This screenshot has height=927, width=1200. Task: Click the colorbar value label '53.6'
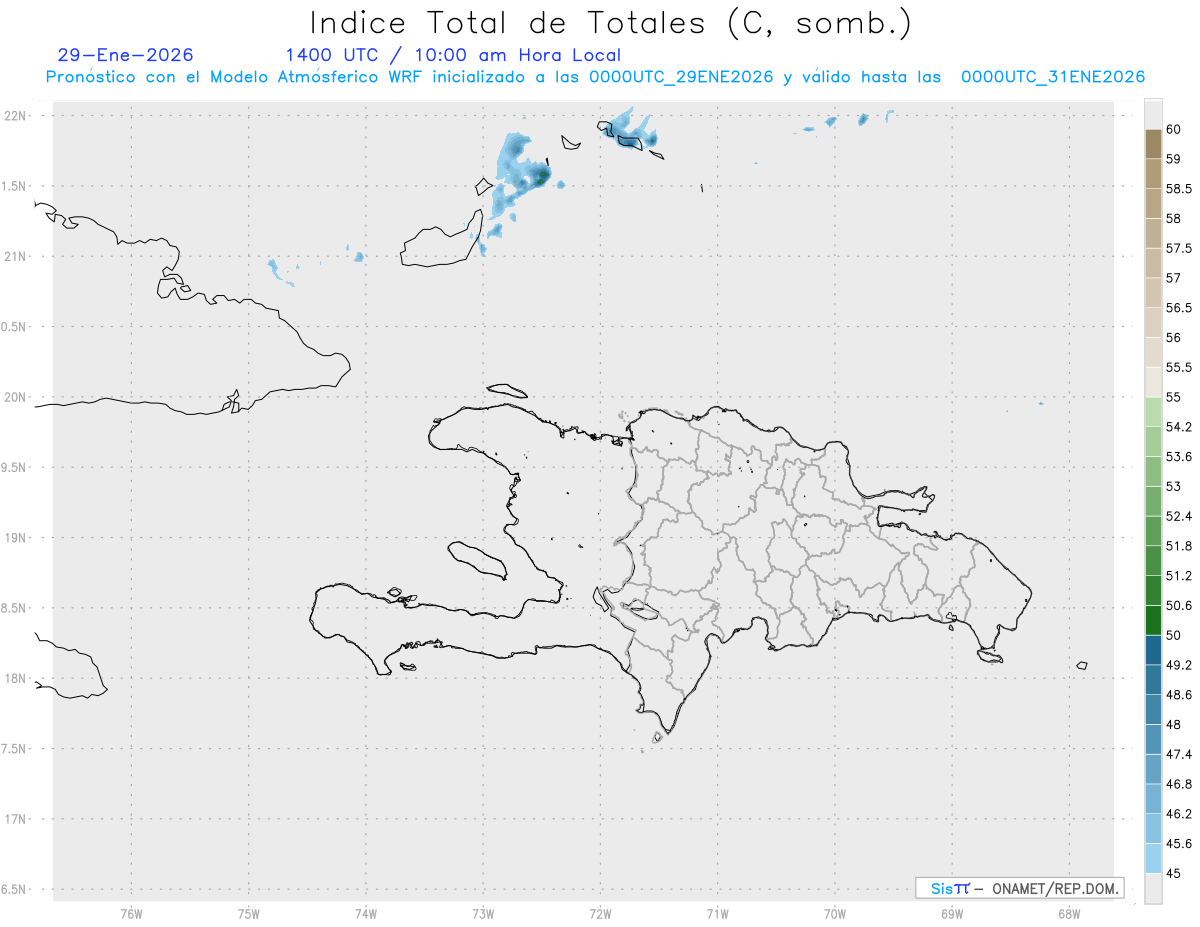(1178, 457)
